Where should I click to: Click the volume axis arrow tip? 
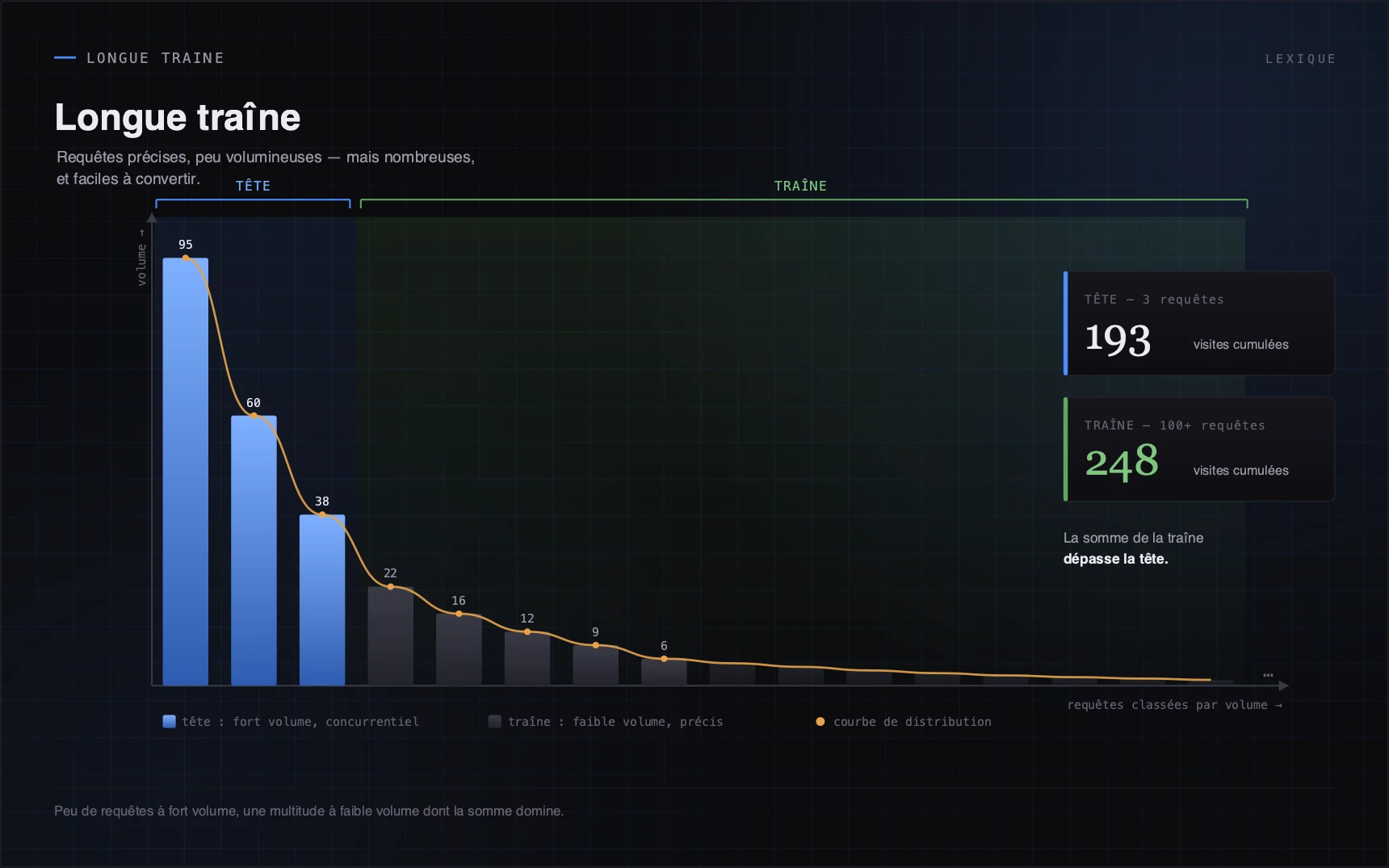pyautogui.click(x=152, y=217)
